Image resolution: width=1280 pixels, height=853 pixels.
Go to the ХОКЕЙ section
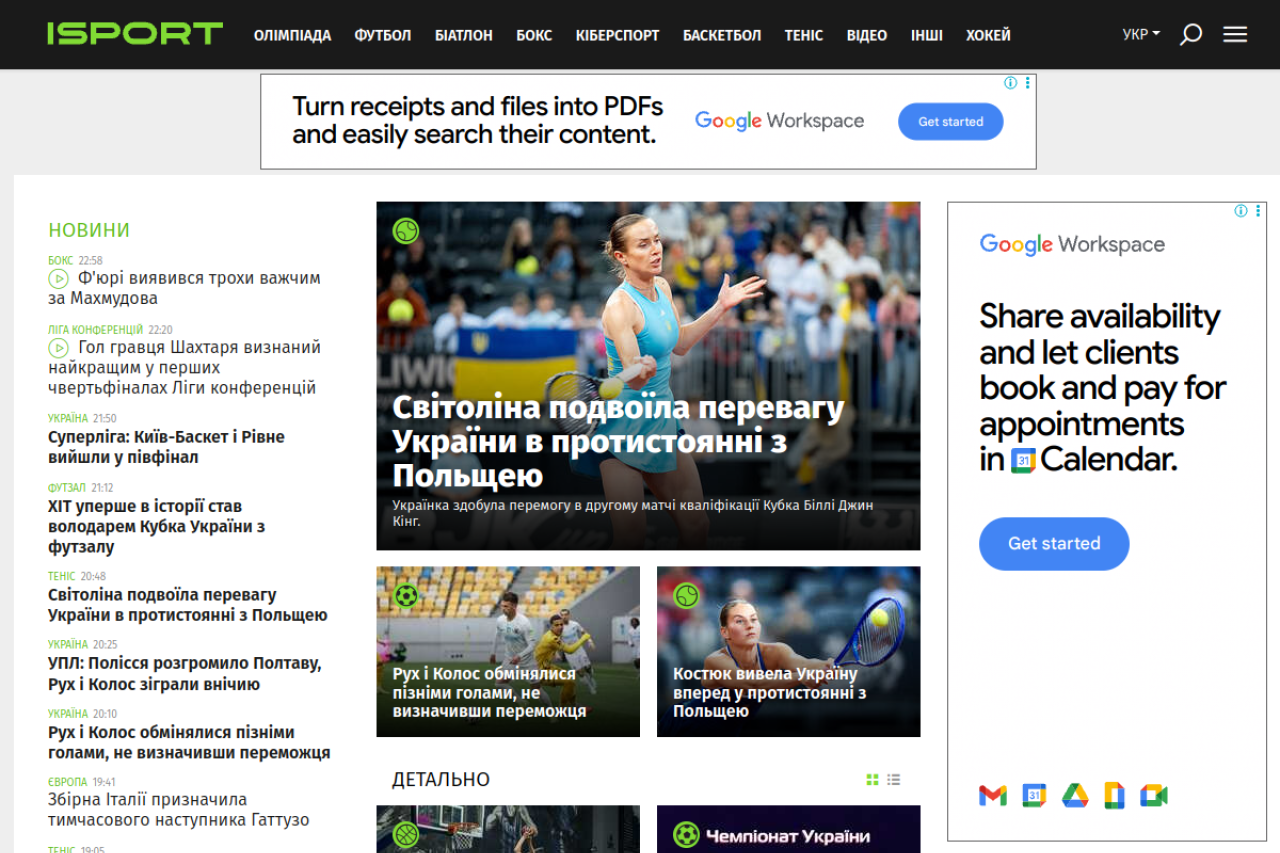point(988,35)
